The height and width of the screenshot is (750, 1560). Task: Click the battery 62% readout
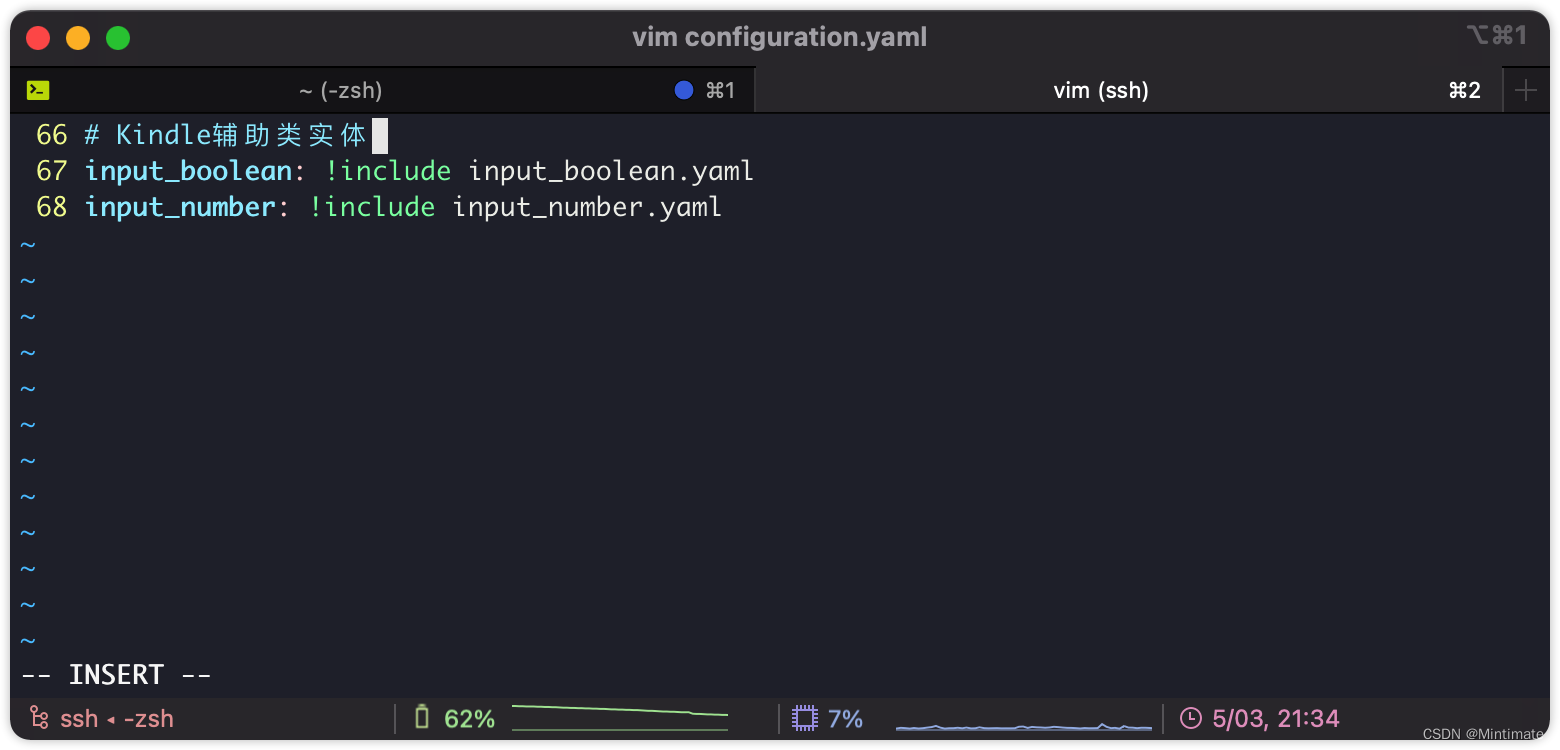(x=470, y=718)
